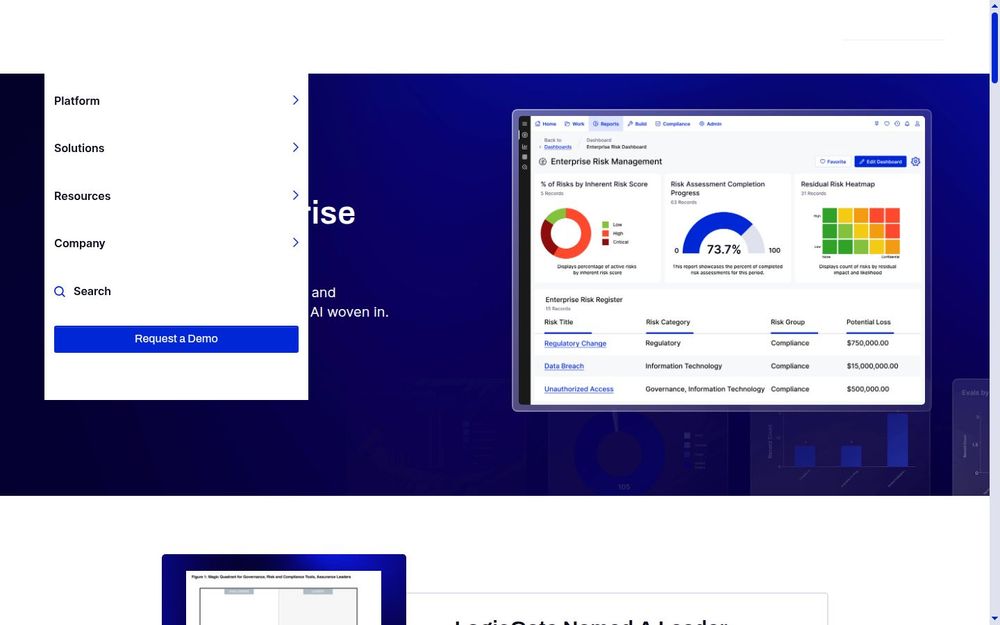Click the Potential Loss column header
1000x625 pixels.
[x=868, y=322]
